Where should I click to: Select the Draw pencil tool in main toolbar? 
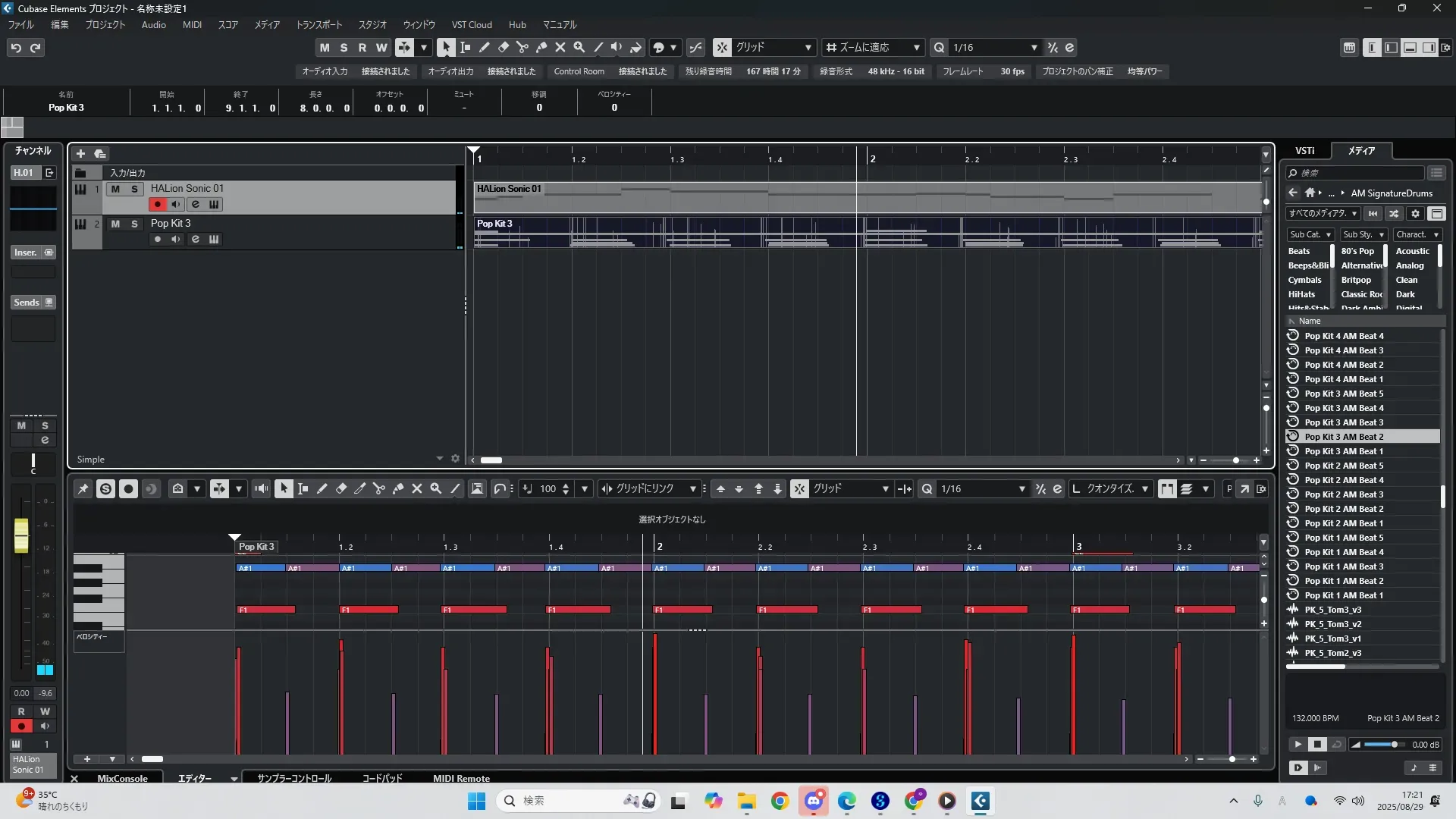click(x=484, y=47)
